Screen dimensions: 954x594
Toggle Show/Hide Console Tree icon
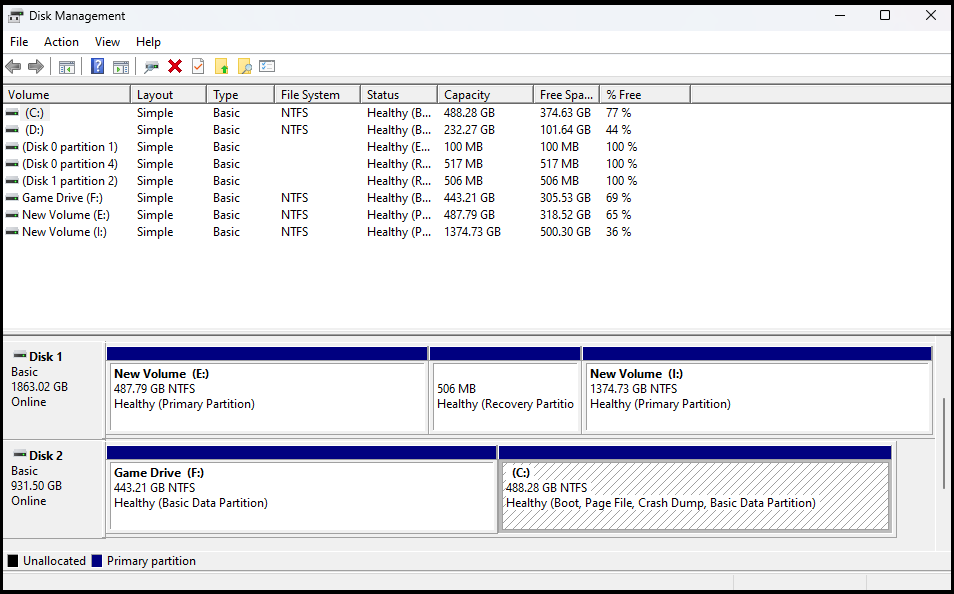67,66
